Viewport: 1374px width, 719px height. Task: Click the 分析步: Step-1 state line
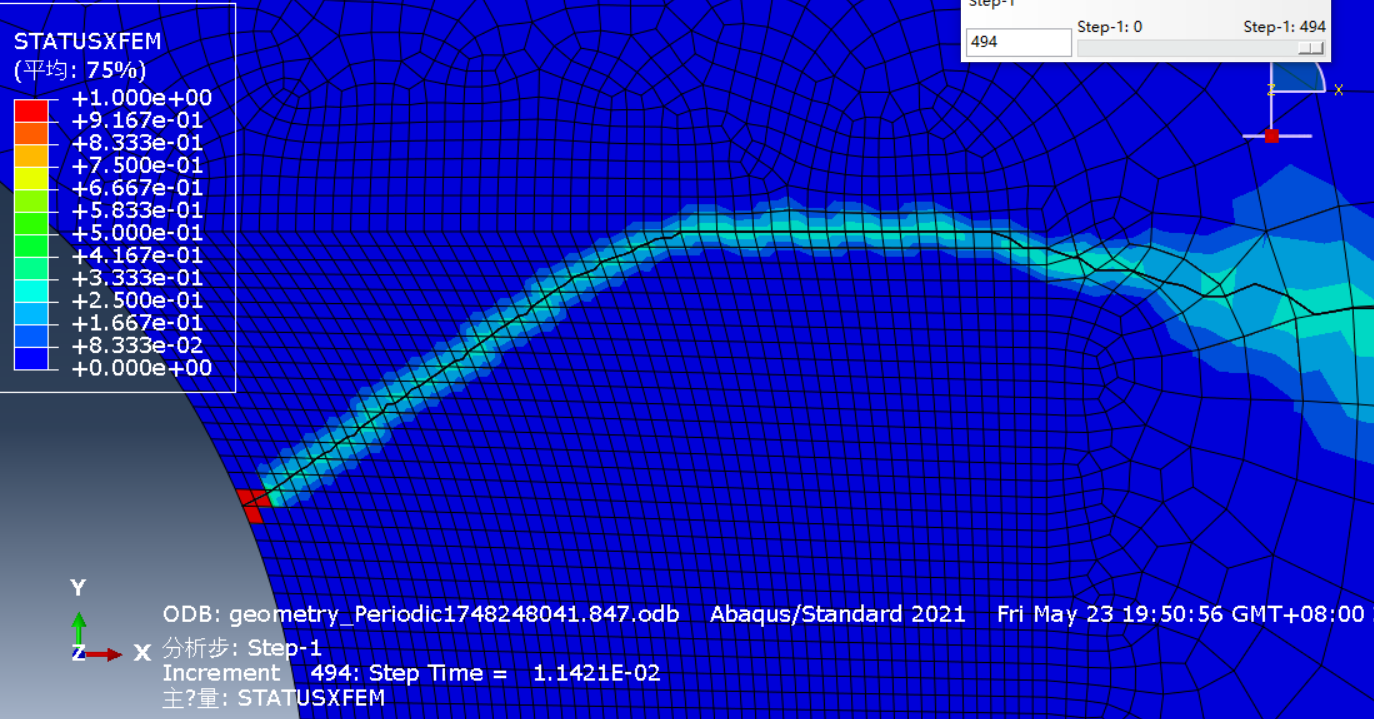coord(243,647)
